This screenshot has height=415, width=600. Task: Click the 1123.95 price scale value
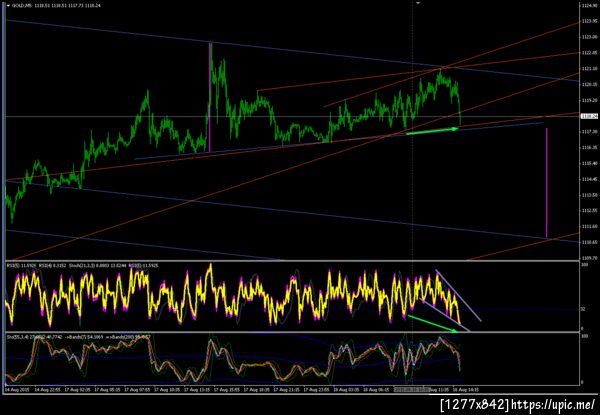click(x=591, y=21)
